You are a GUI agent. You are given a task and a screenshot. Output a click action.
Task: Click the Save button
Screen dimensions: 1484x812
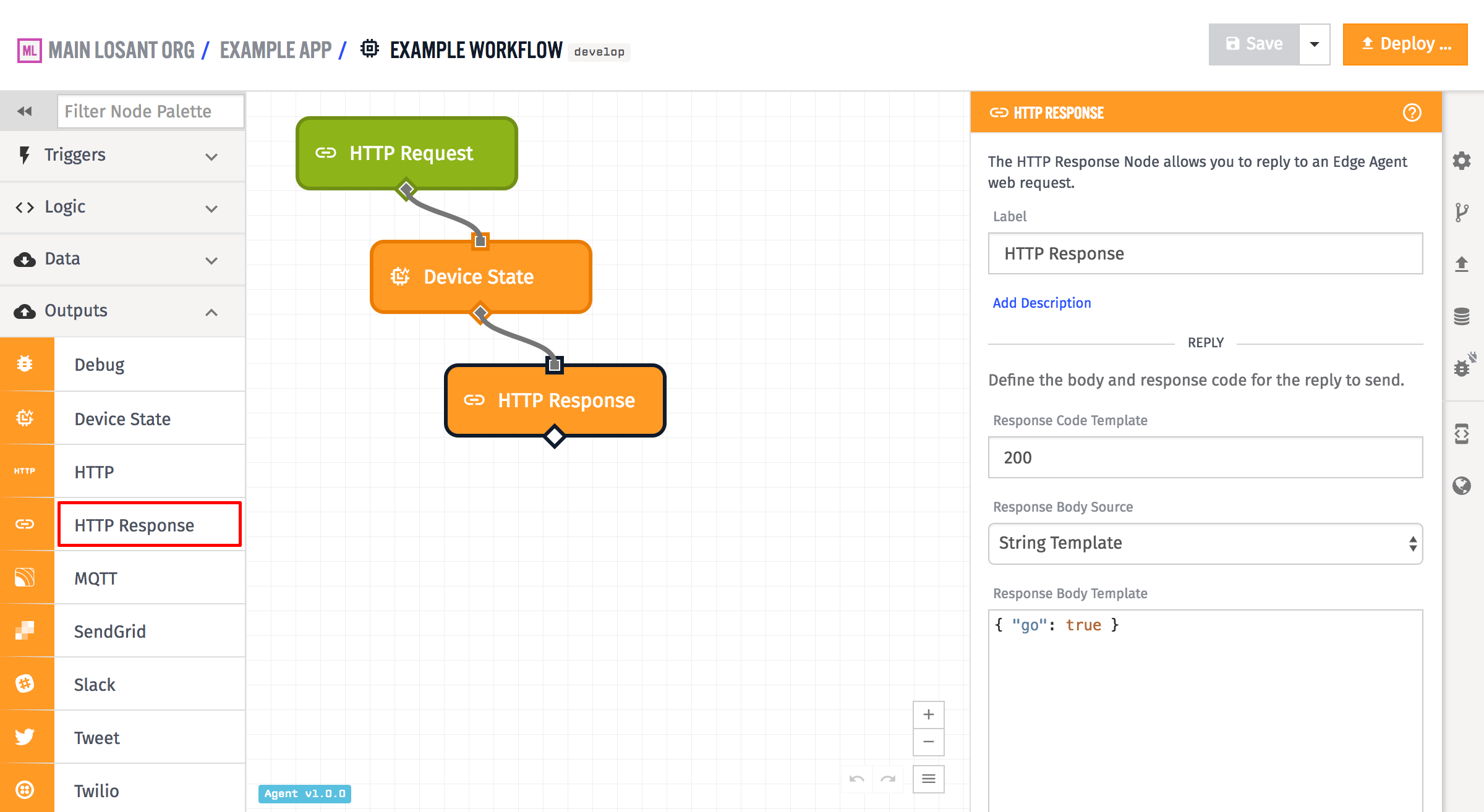point(1254,44)
